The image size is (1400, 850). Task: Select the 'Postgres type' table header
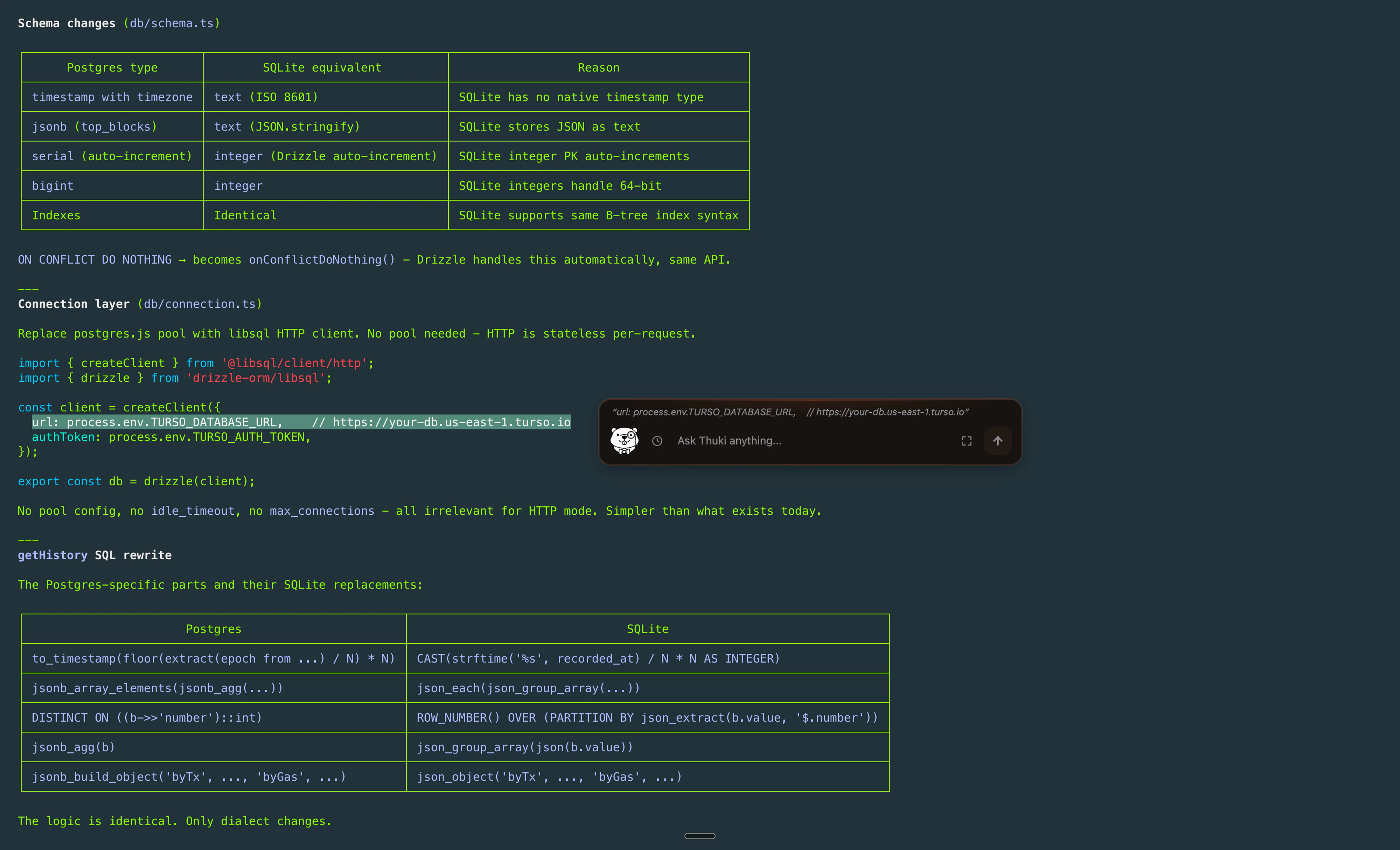pyautogui.click(x=112, y=67)
